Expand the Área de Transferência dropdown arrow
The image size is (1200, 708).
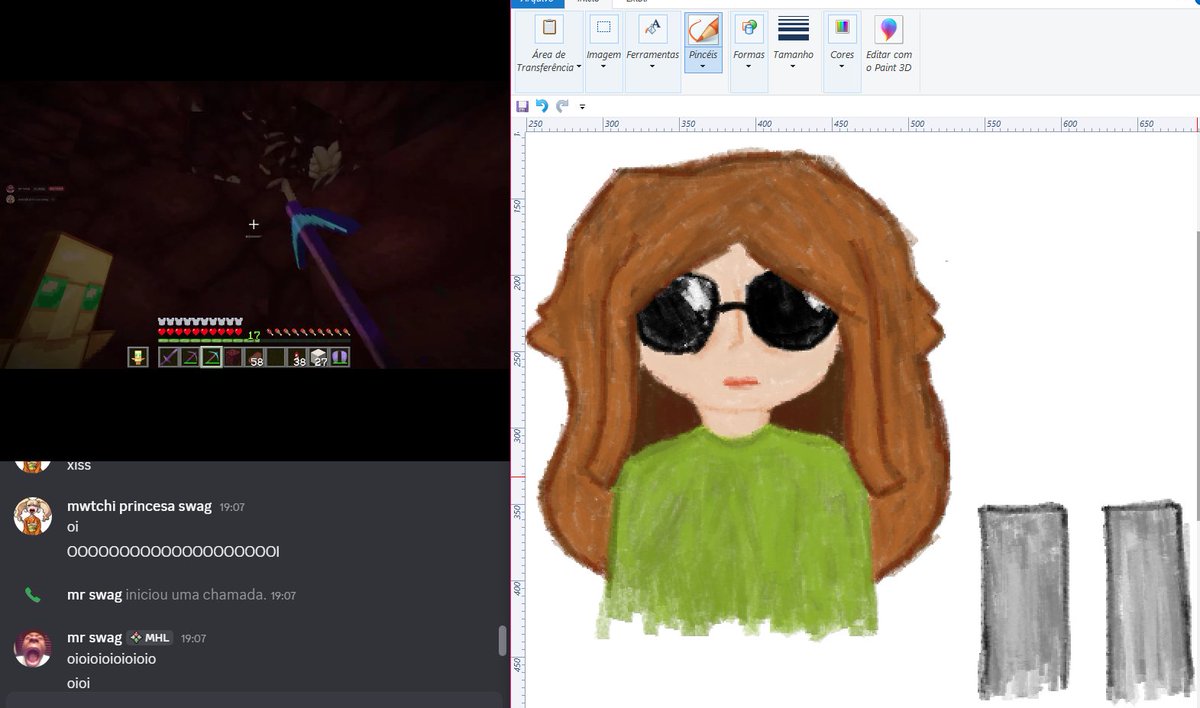[x=579, y=67]
